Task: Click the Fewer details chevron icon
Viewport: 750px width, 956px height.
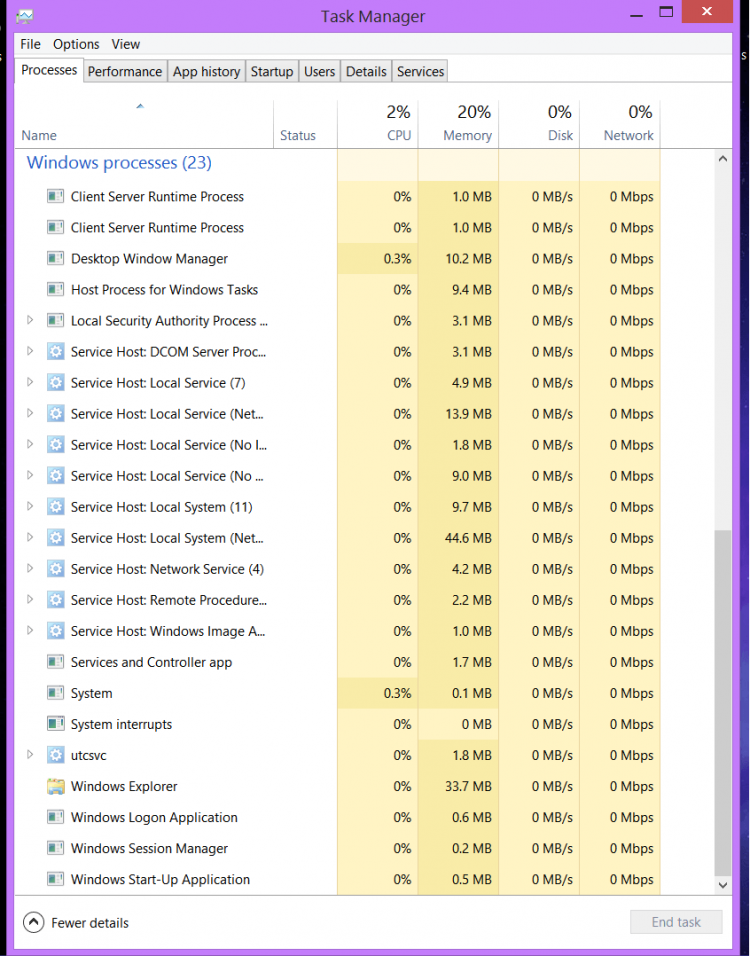Action: [x=34, y=922]
